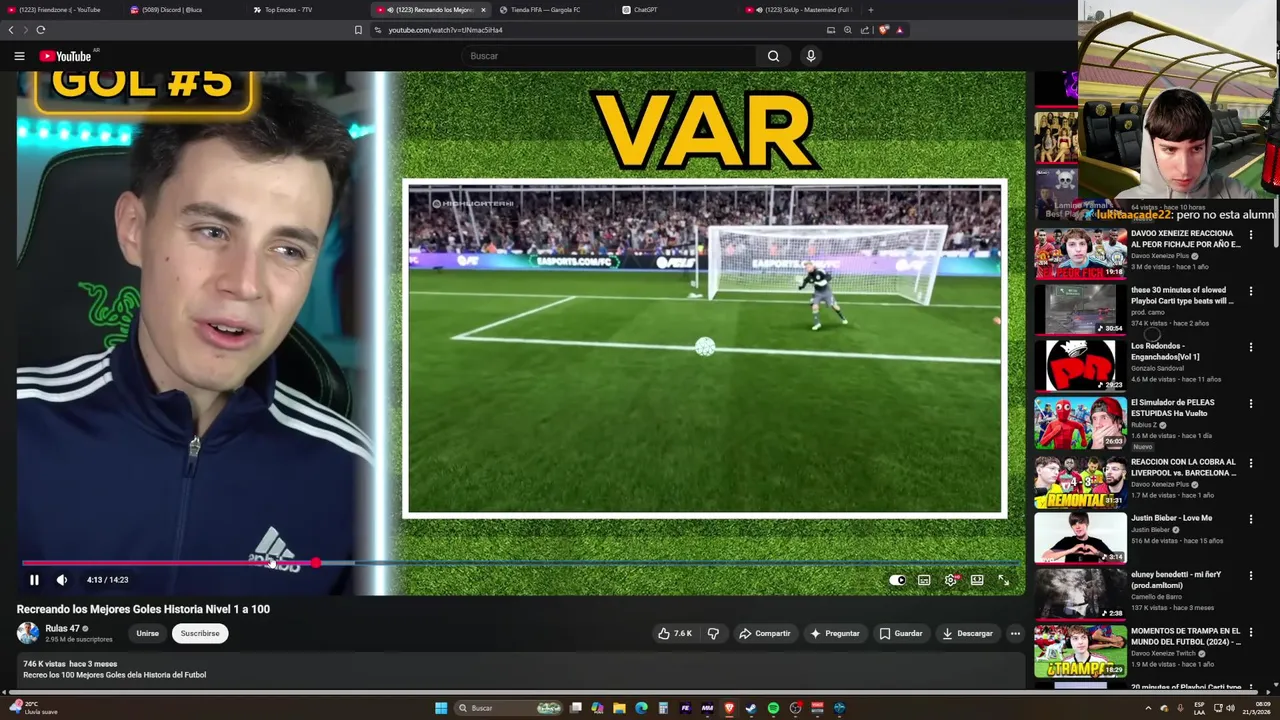Click the Preguntar button
The width and height of the screenshot is (1280, 720).
point(835,633)
